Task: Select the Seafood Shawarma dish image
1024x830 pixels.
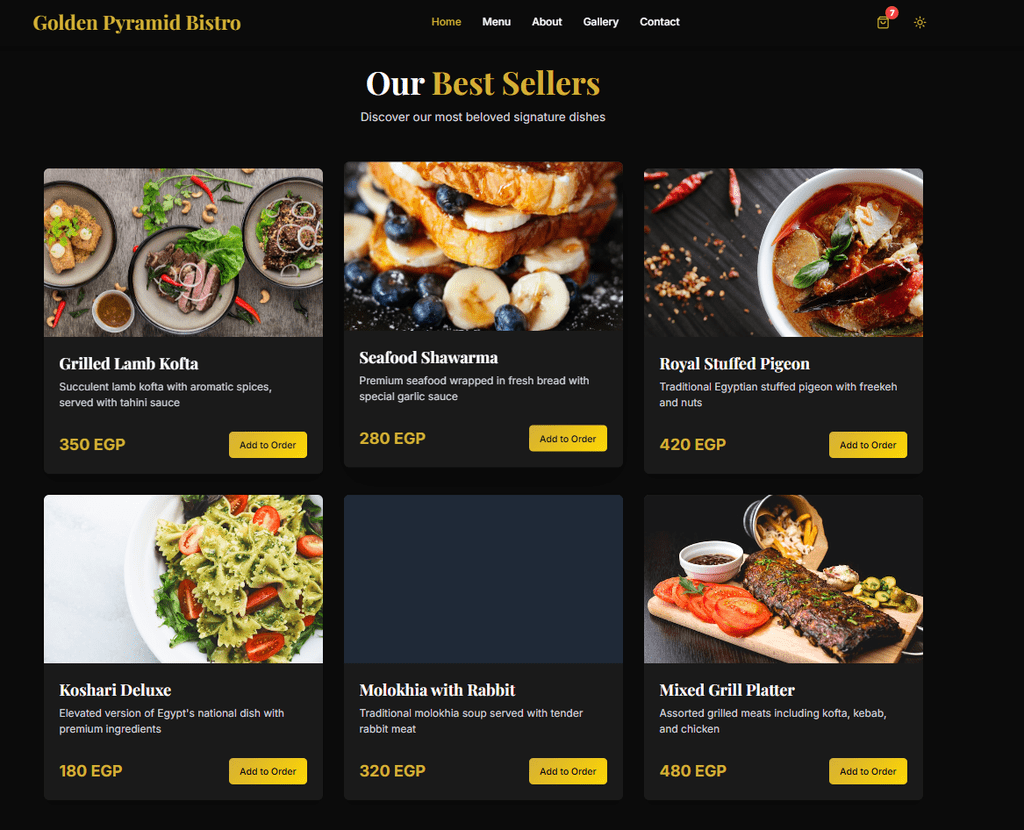Action: (483, 246)
